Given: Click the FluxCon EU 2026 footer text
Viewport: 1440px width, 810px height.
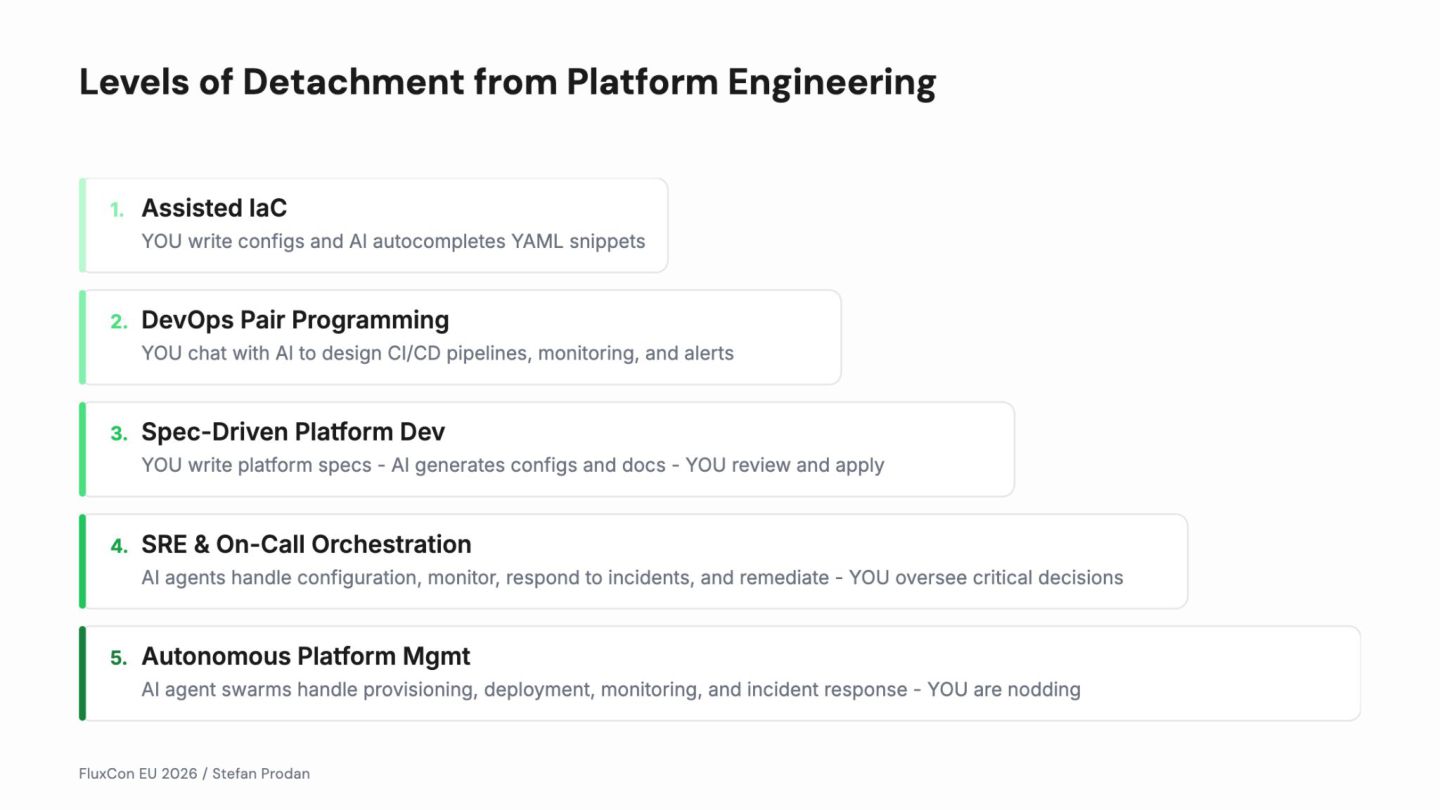Looking at the screenshot, I should (x=194, y=773).
